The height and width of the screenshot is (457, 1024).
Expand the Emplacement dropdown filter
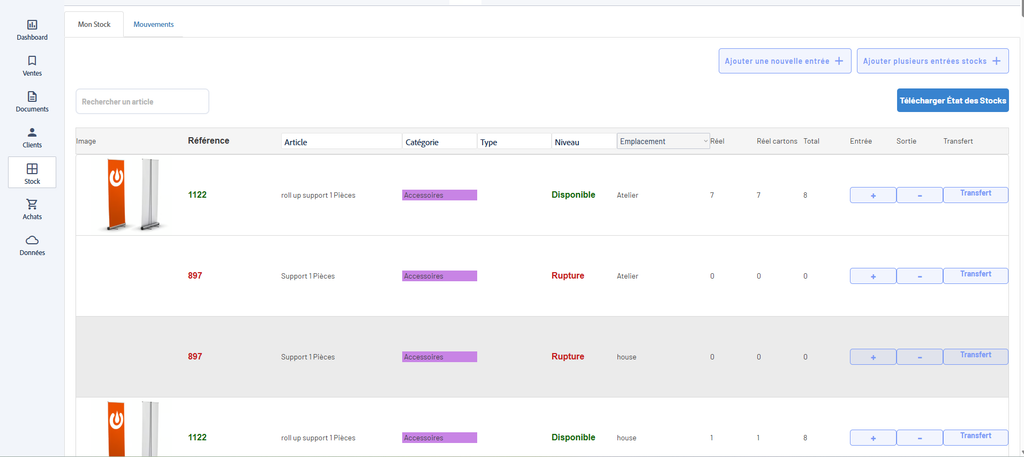[x=663, y=141]
